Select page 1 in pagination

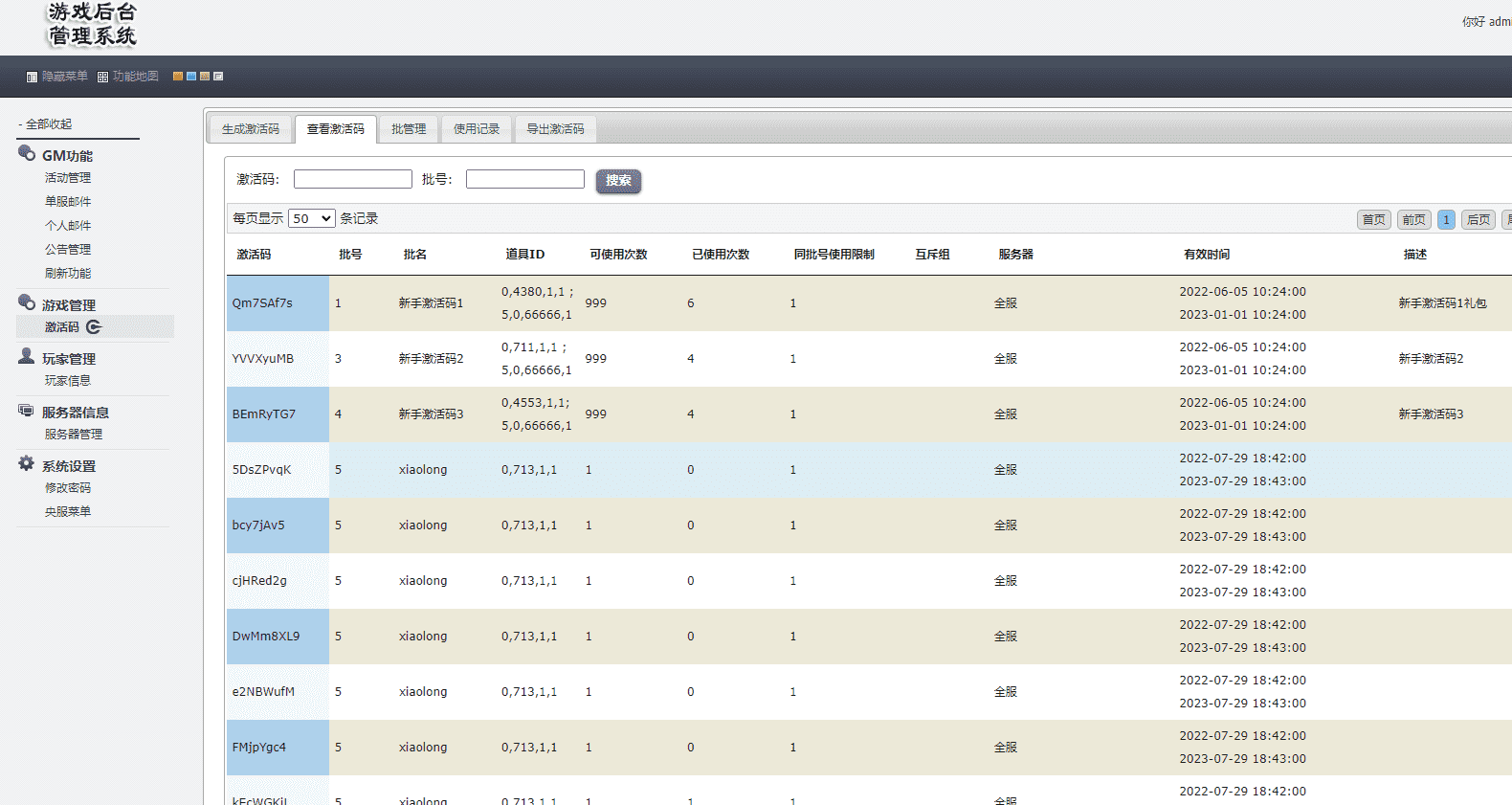click(1447, 219)
